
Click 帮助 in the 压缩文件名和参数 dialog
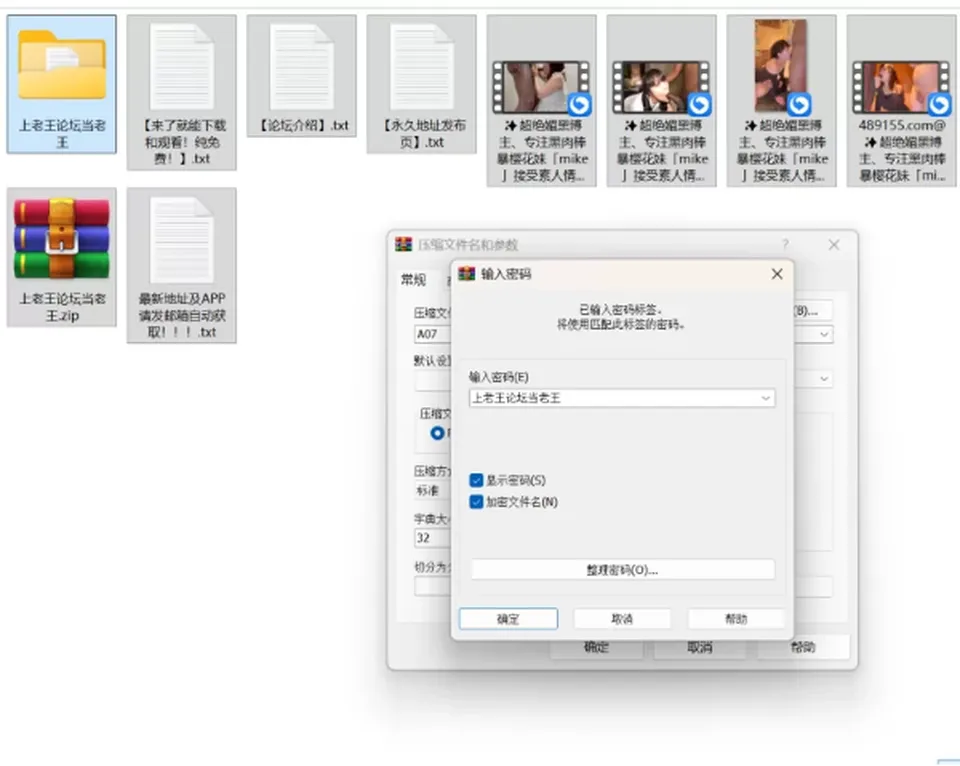[803, 647]
